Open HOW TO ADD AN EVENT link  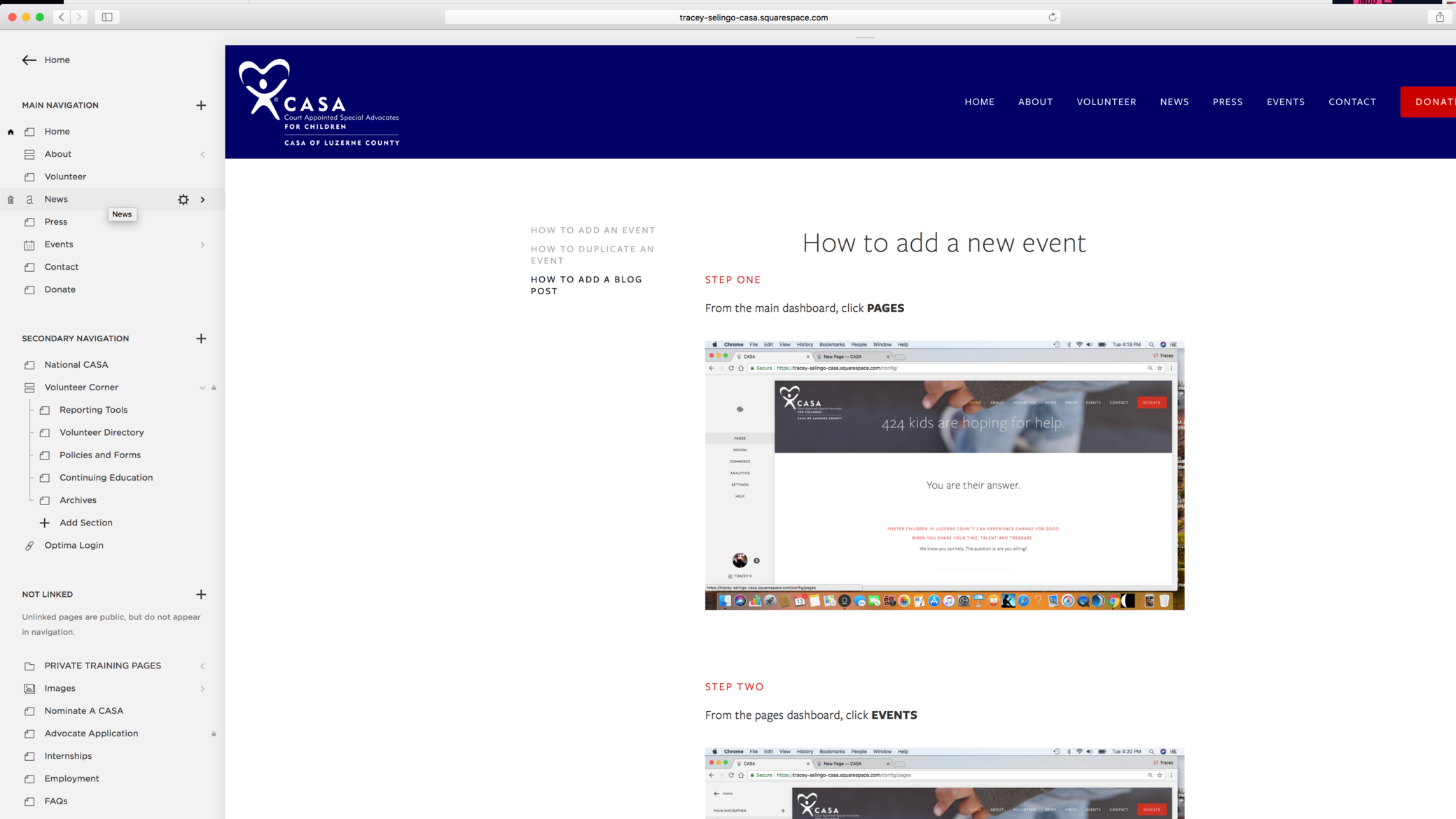click(x=592, y=230)
